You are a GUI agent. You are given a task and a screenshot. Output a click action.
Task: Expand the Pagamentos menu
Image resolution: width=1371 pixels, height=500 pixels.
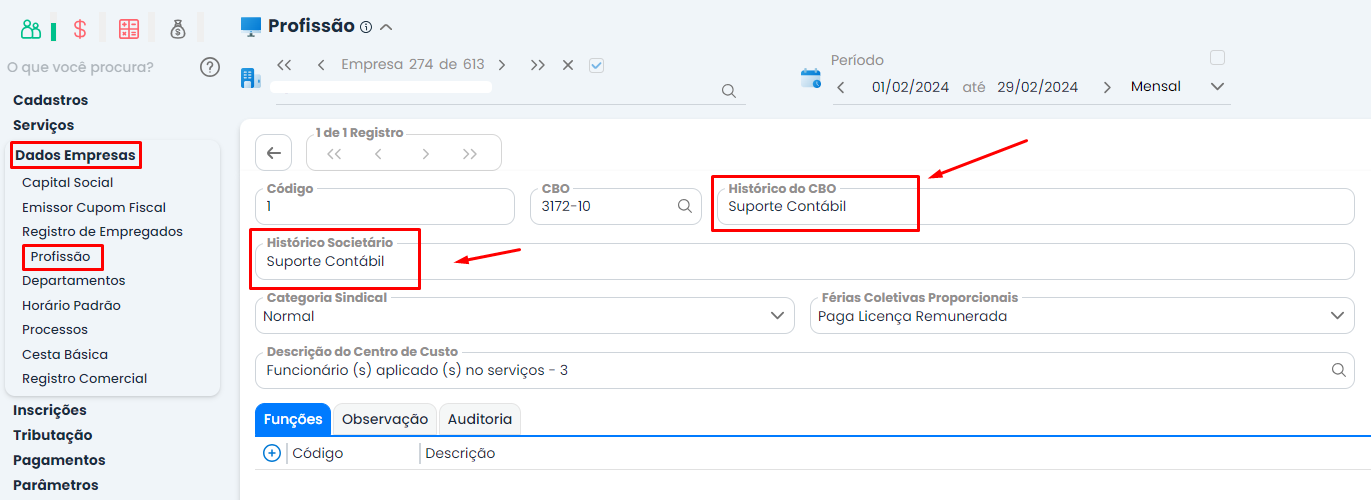(x=59, y=460)
